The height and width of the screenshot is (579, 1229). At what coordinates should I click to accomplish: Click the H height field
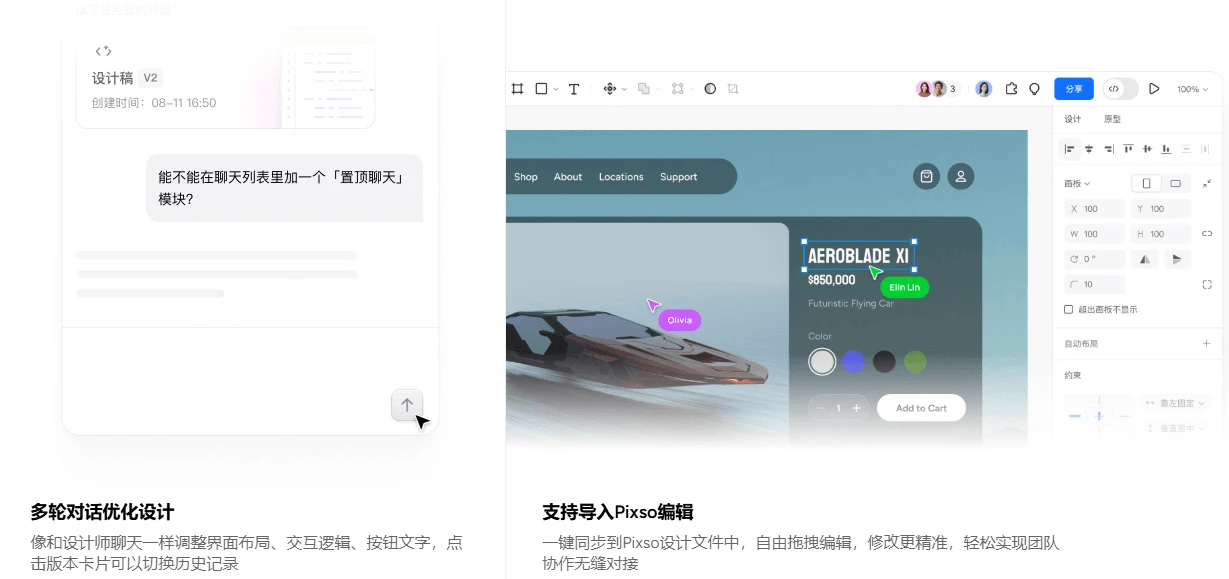[1161, 234]
